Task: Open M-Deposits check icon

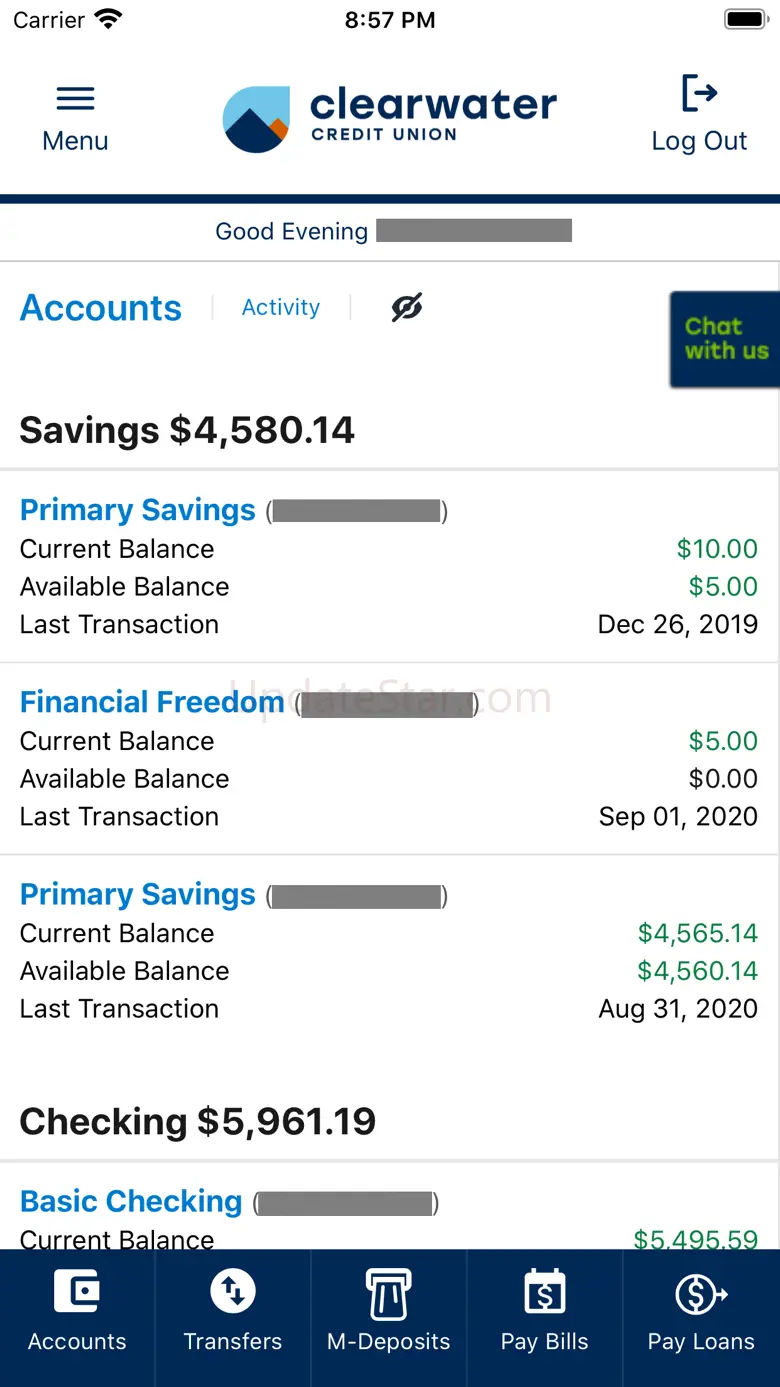Action: 389,1293
